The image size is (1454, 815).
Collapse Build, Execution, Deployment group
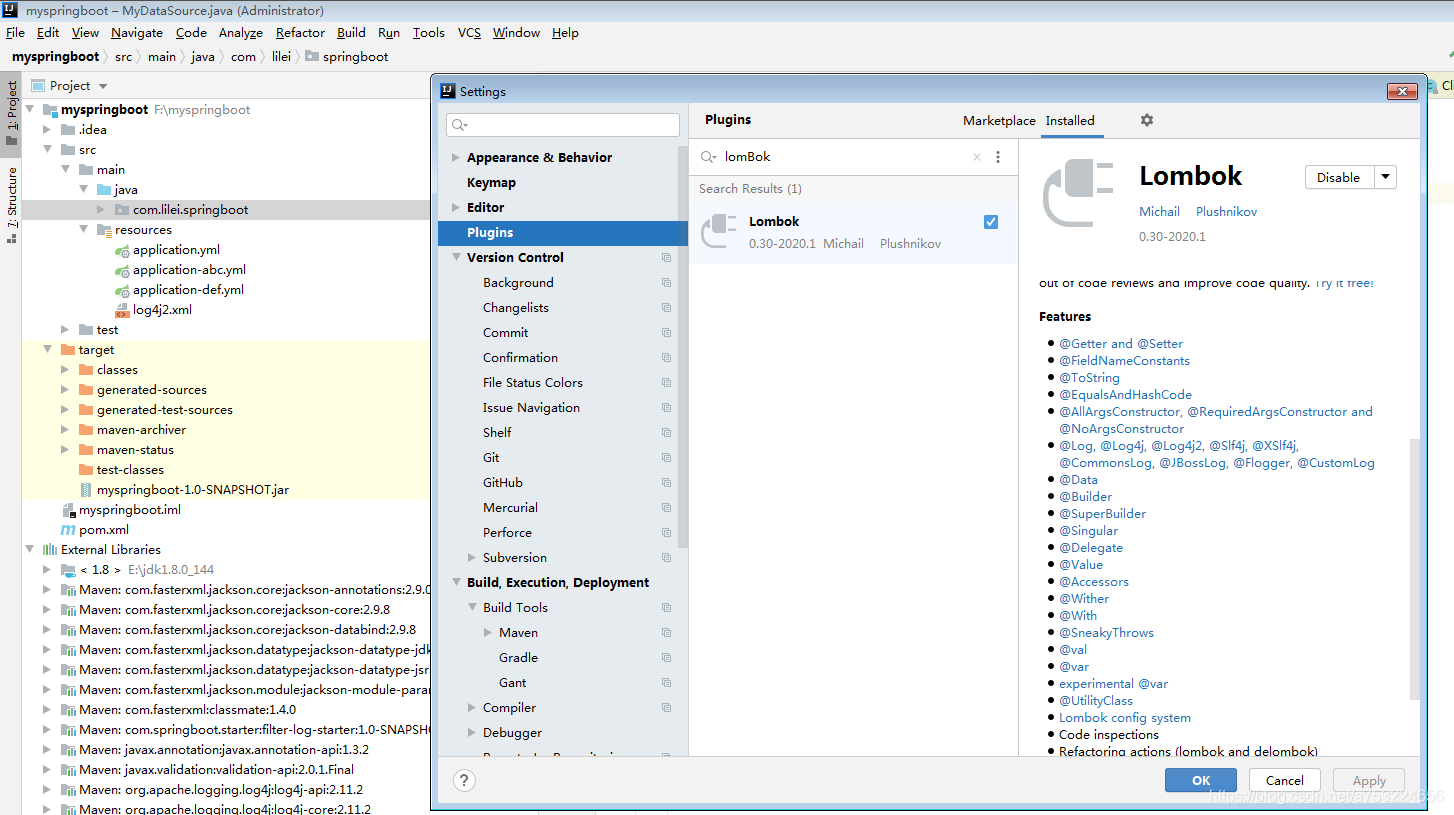(456, 583)
